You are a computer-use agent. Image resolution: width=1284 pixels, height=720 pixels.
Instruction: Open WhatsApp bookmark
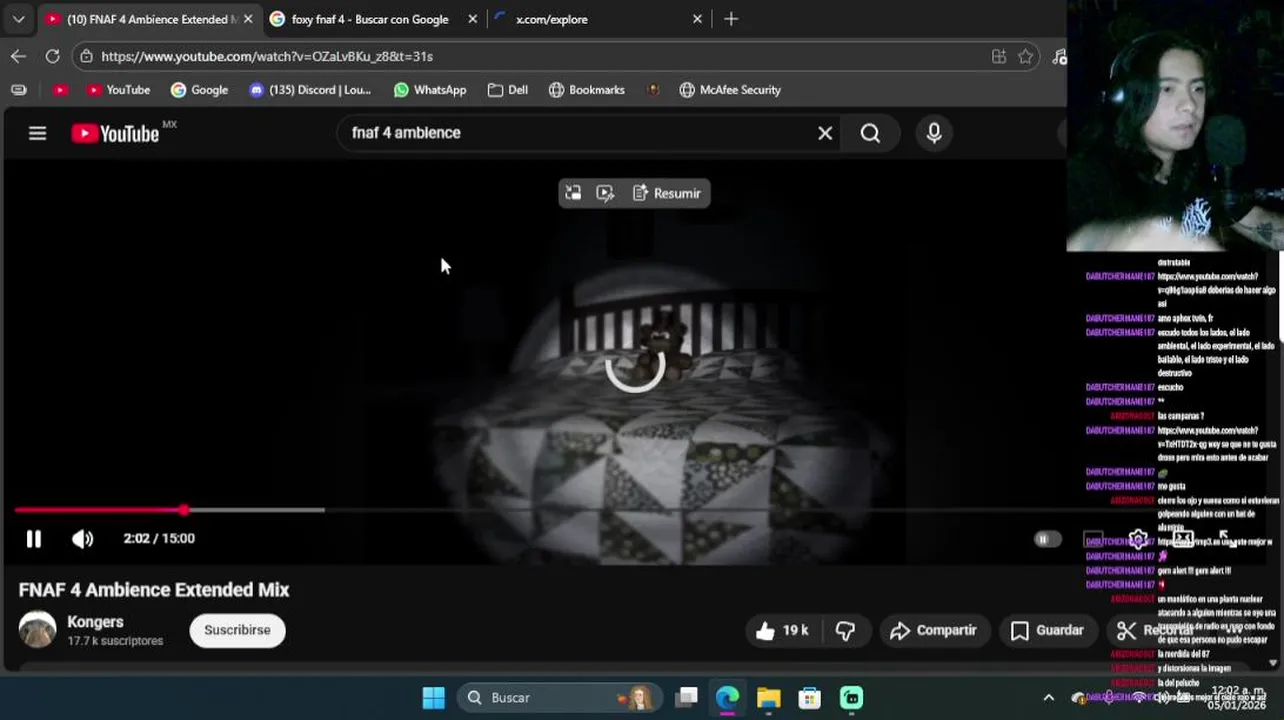tap(430, 90)
